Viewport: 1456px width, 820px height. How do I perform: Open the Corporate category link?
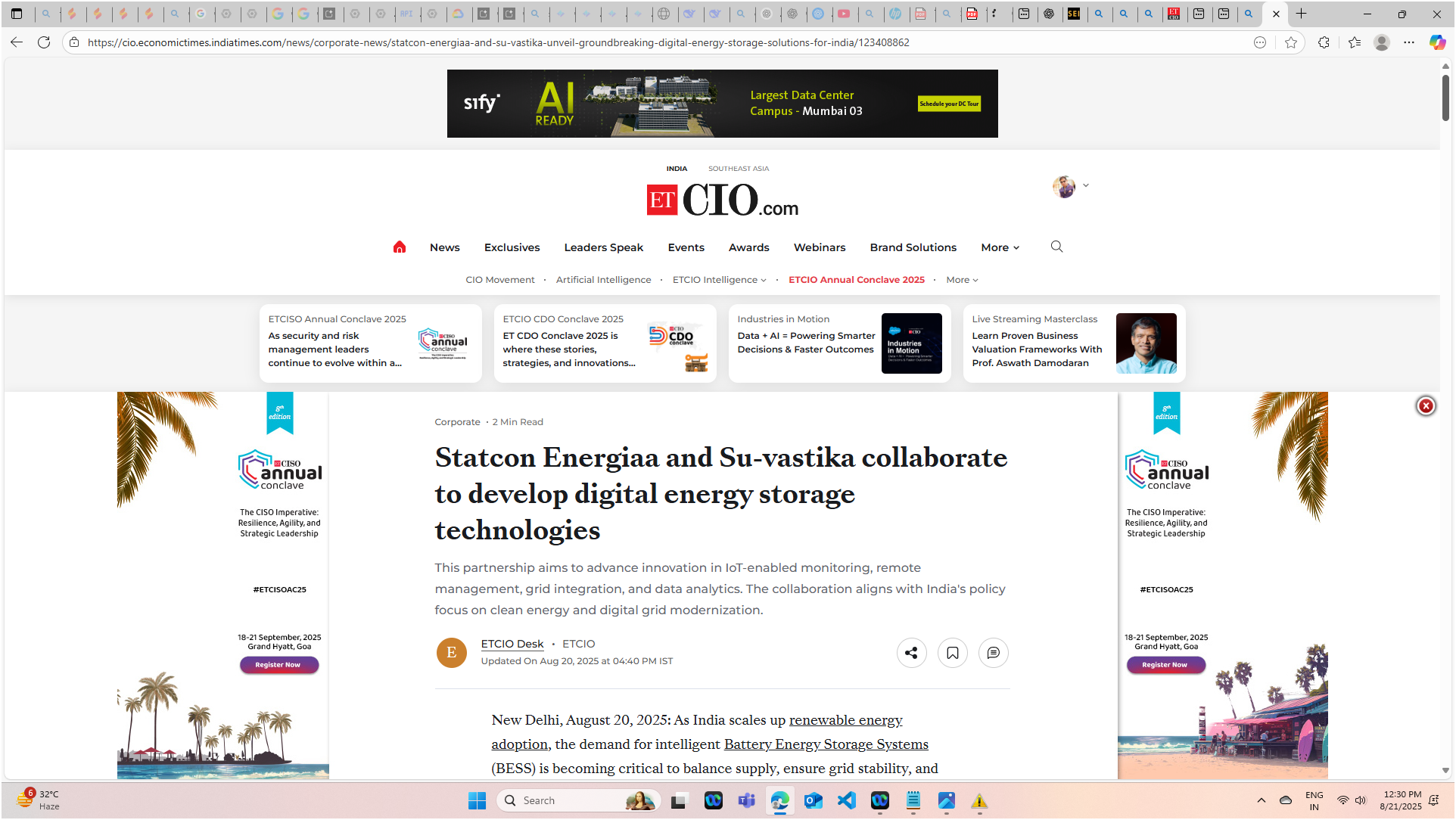tap(457, 422)
